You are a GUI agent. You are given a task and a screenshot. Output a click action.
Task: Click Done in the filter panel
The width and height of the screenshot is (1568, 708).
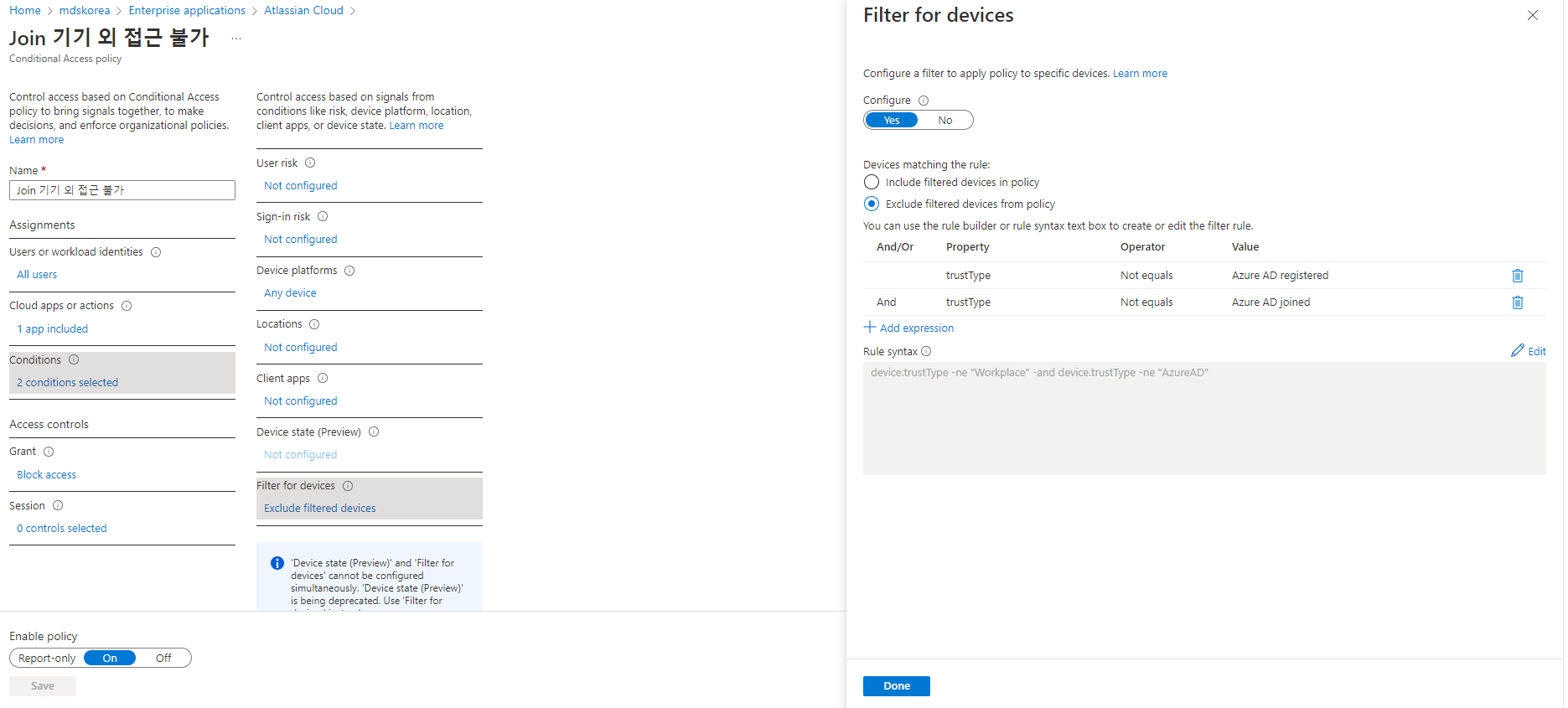coord(897,686)
